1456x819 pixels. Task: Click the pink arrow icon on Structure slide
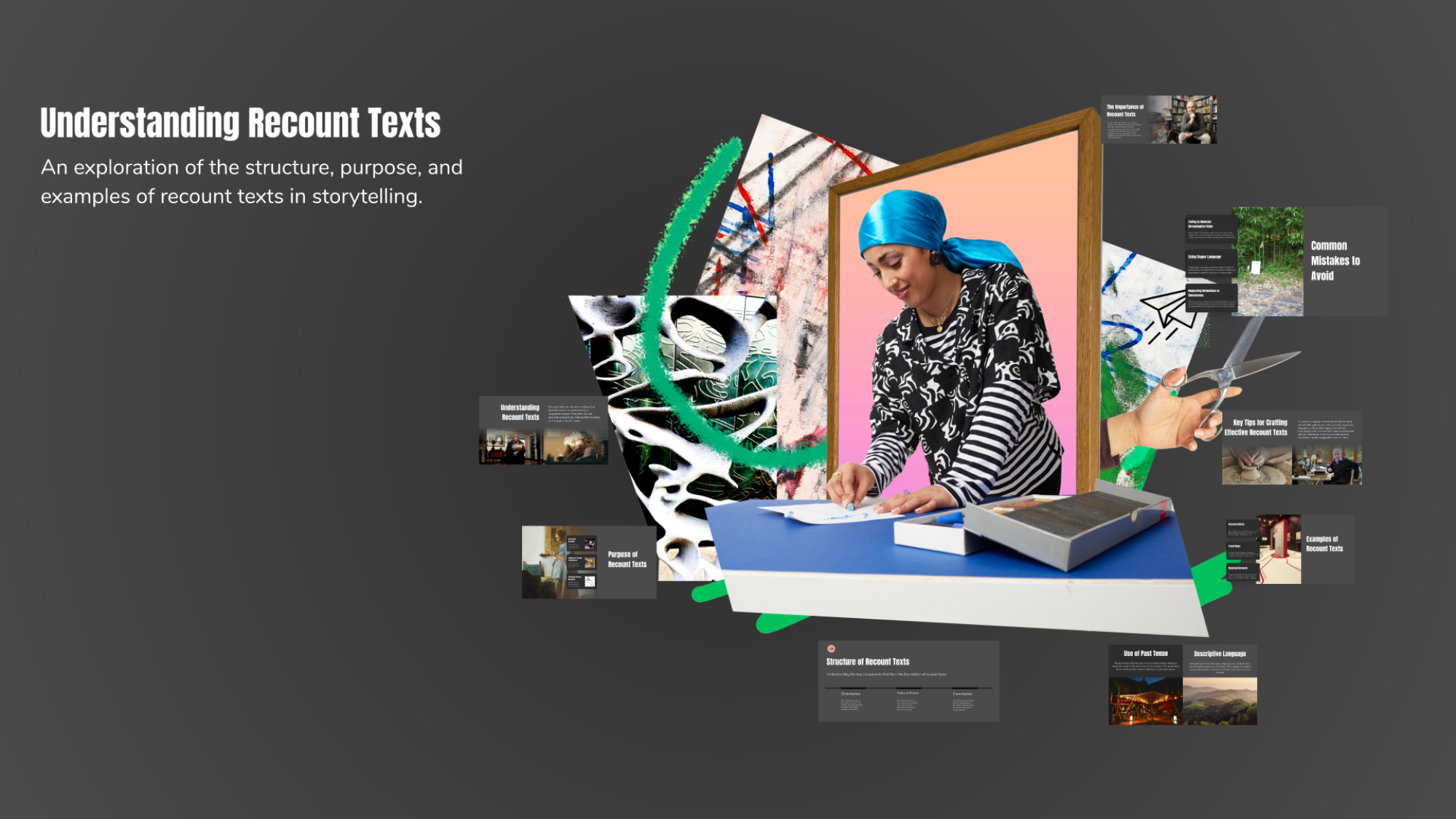[x=831, y=648]
